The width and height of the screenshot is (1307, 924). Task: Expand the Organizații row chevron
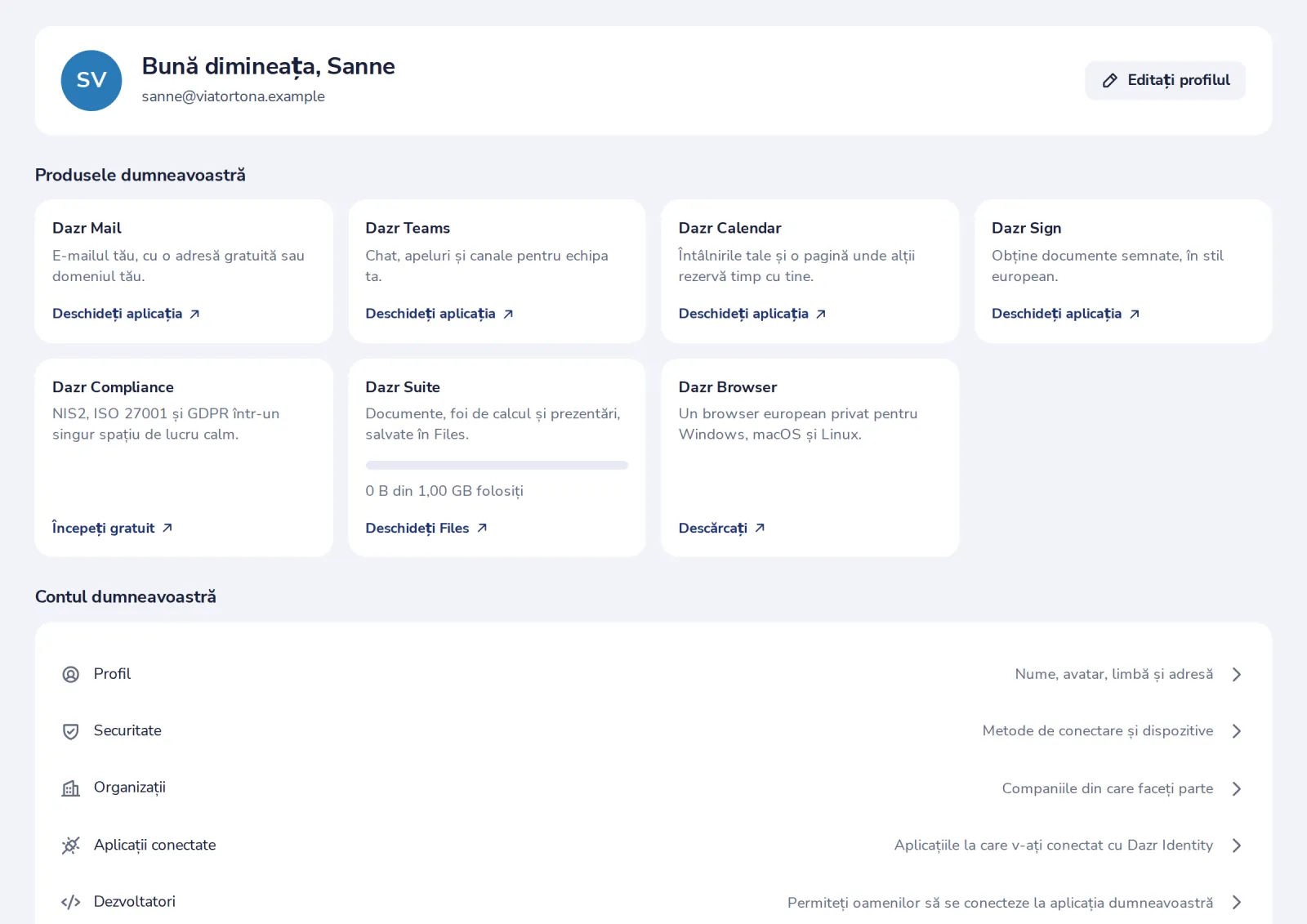tap(1237, 788)
